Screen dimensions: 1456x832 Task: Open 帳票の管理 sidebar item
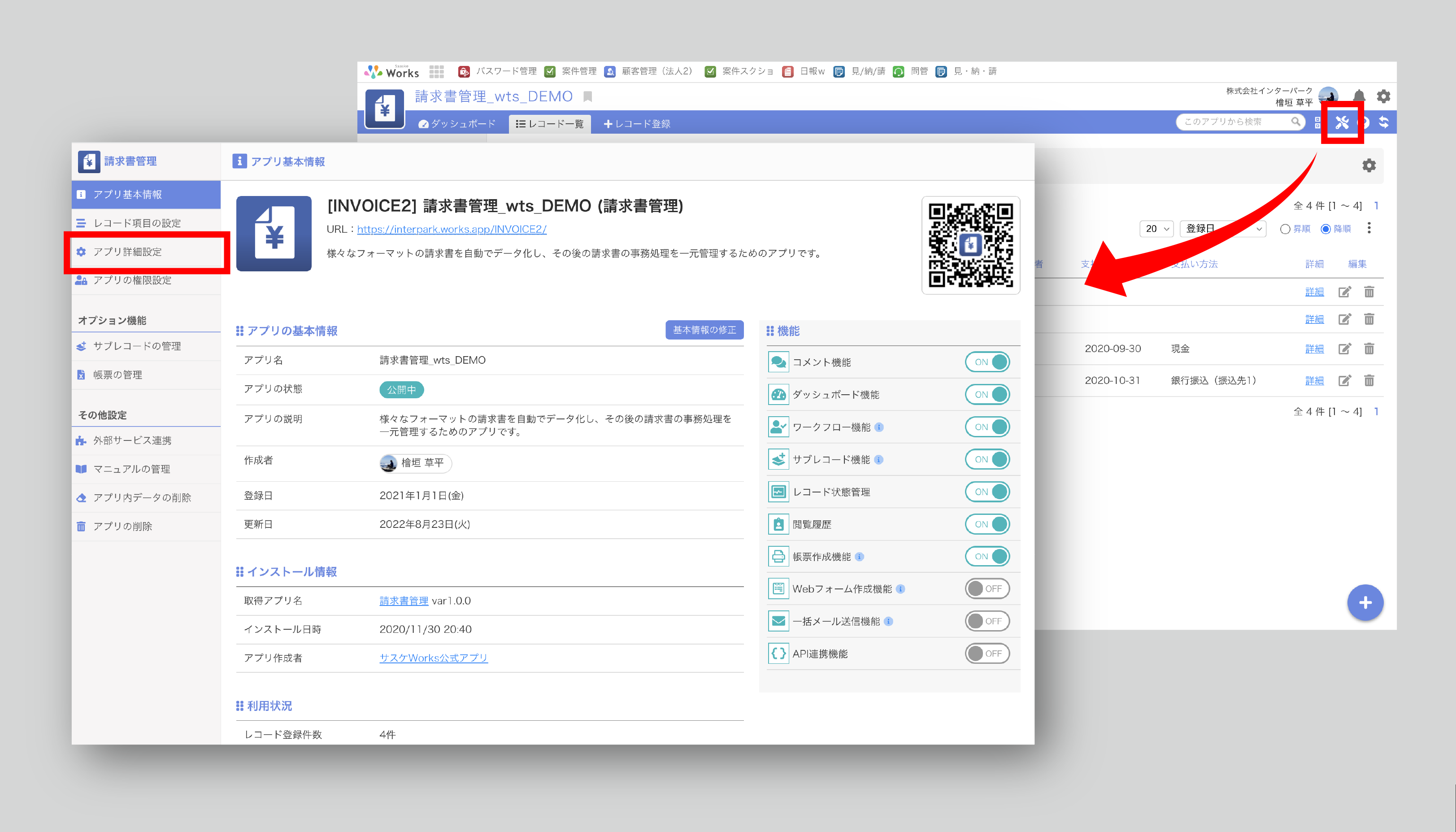pos(146,375)
